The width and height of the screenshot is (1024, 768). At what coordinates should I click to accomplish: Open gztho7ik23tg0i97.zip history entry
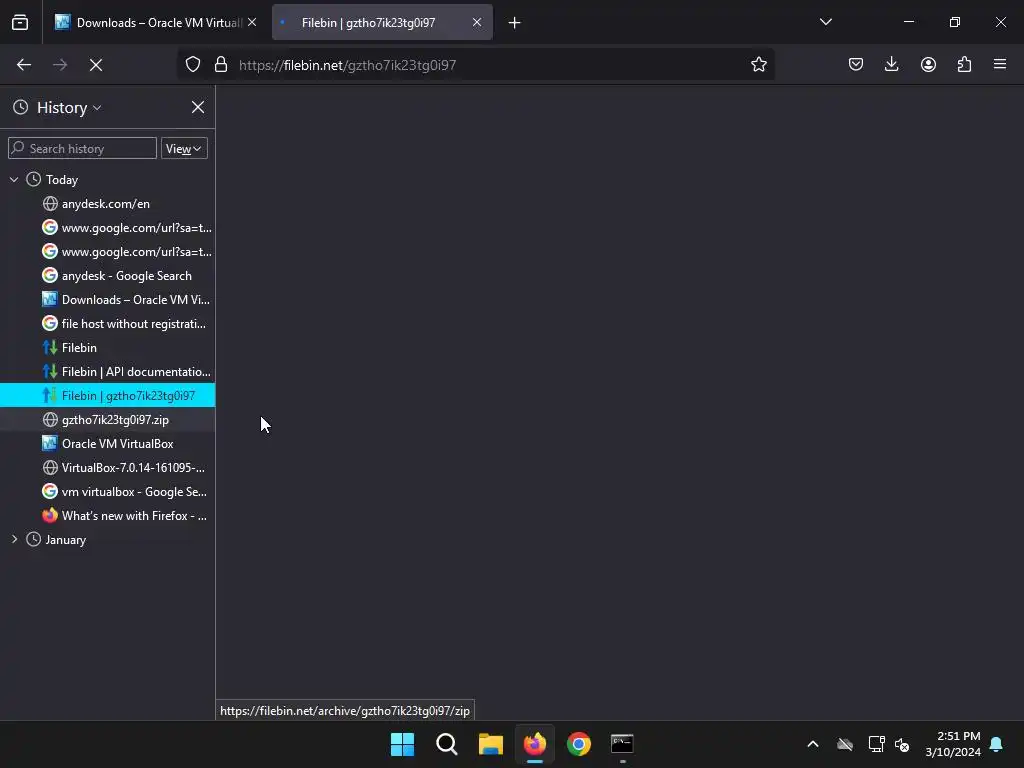(108, 420)
